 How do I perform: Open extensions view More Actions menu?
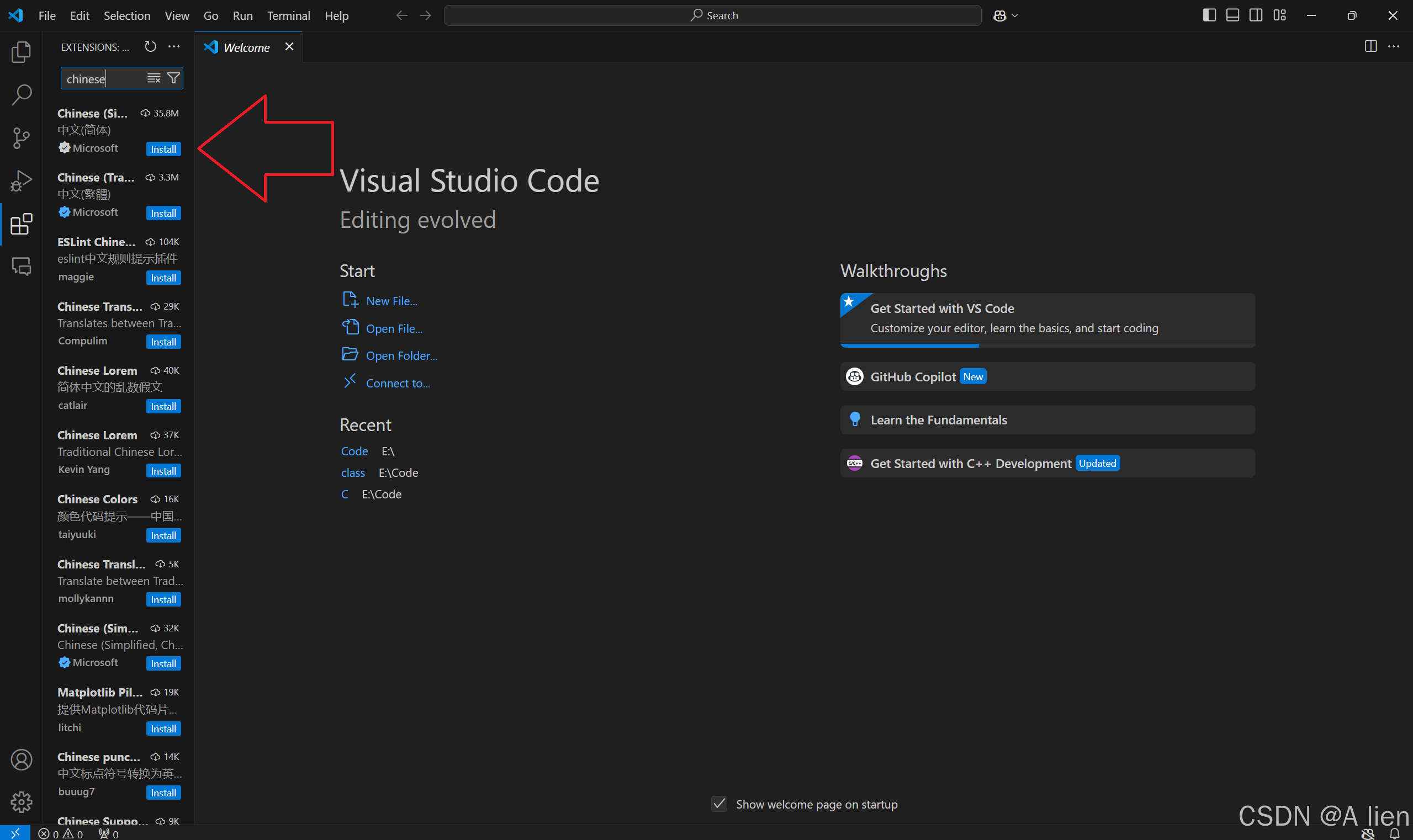click(x=174, y=46)
